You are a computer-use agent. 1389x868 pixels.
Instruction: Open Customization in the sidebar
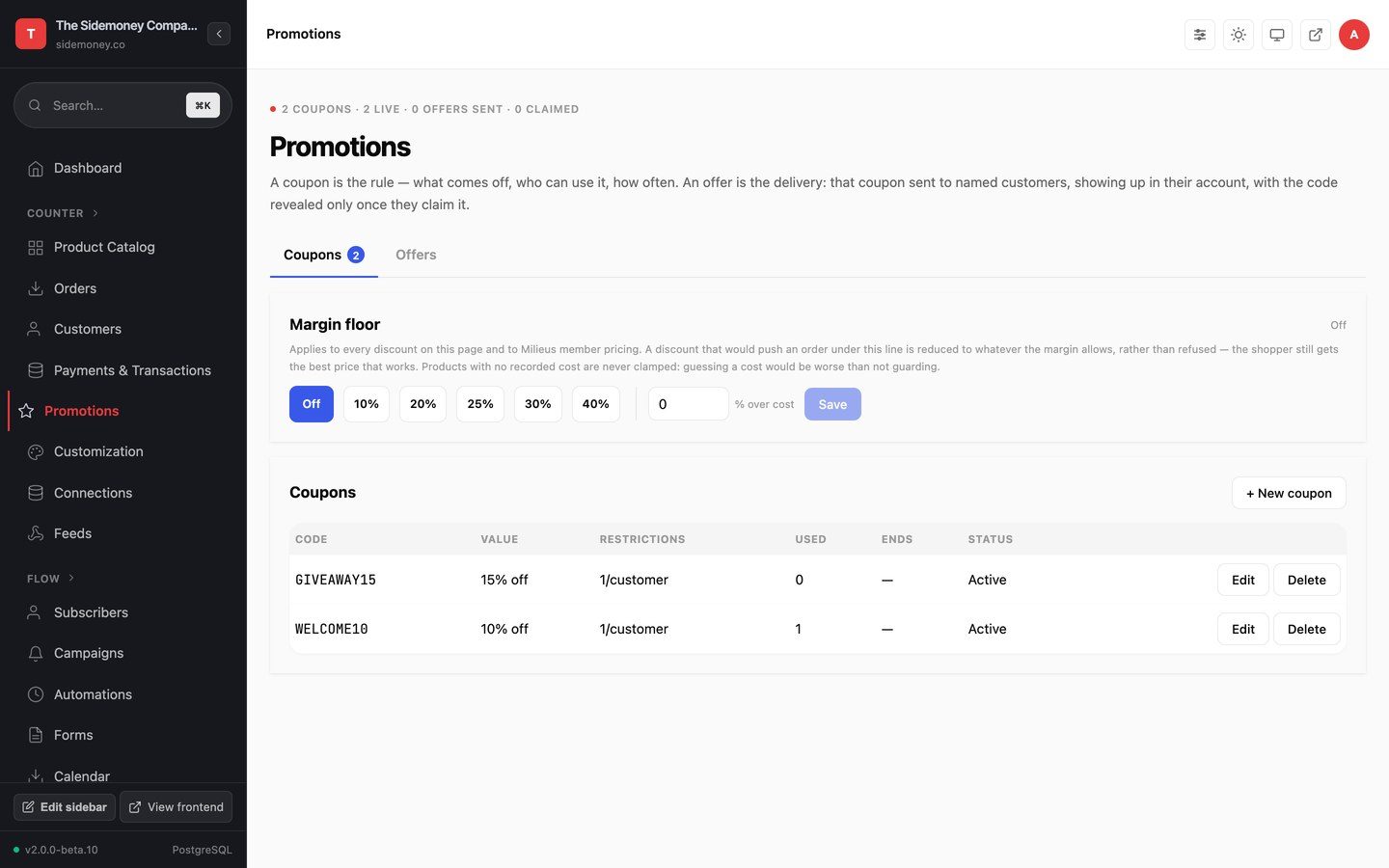tap(123, 451)
